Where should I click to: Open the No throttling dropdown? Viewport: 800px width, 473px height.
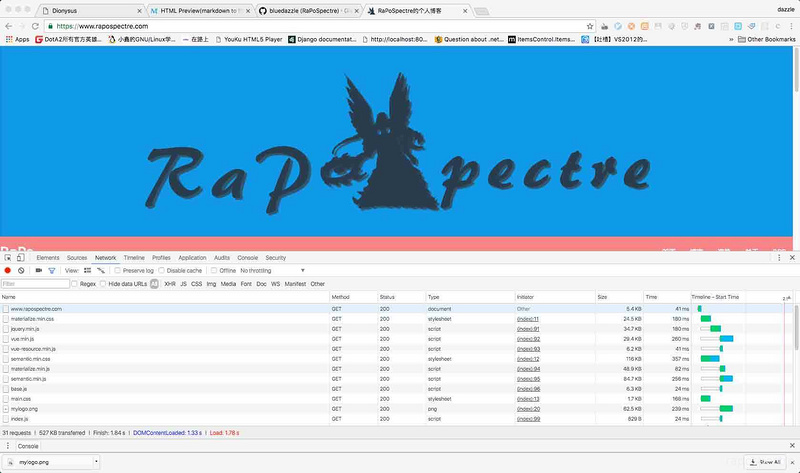tap(272, 270)
